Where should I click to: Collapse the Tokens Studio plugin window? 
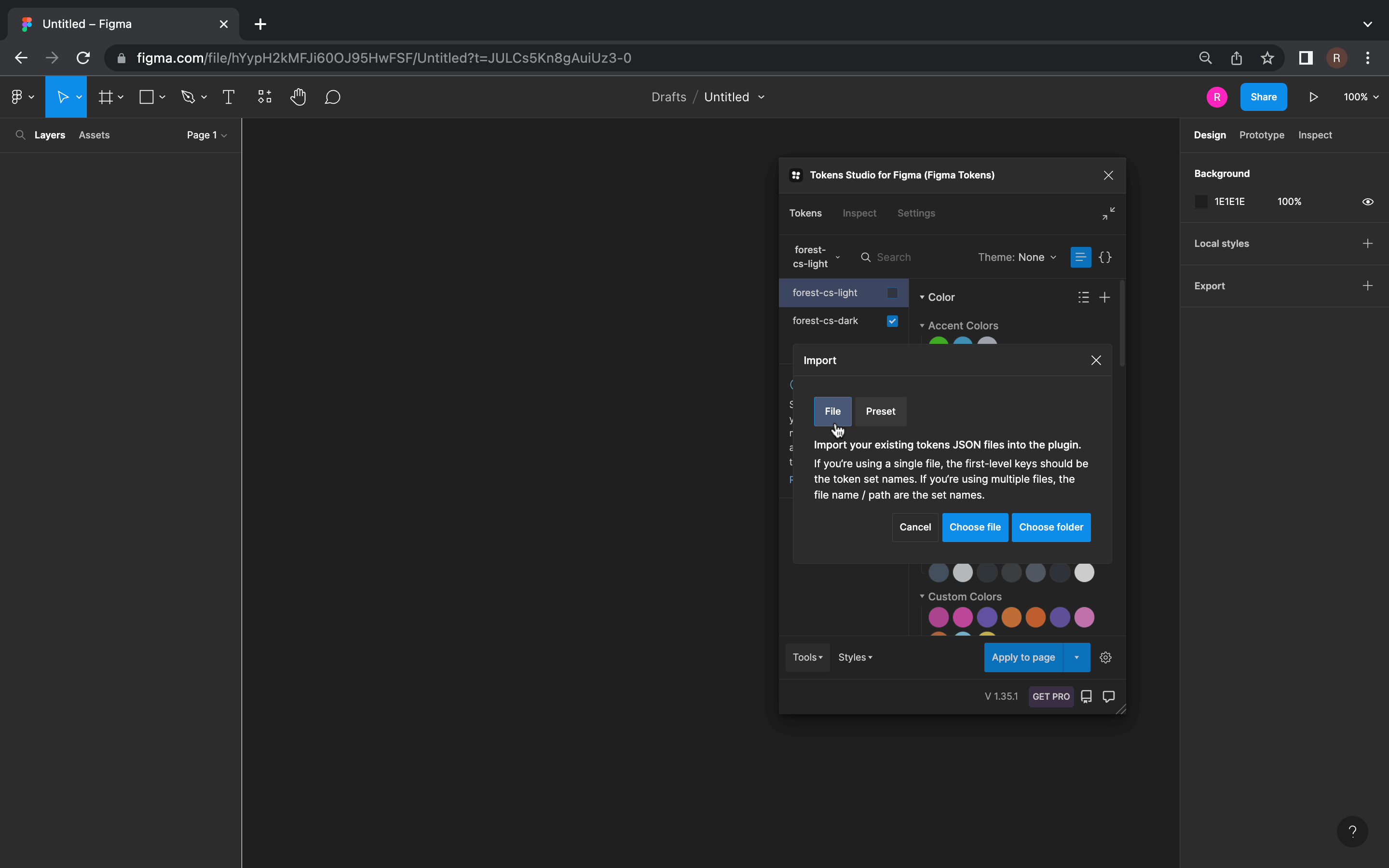point(1108,213)
